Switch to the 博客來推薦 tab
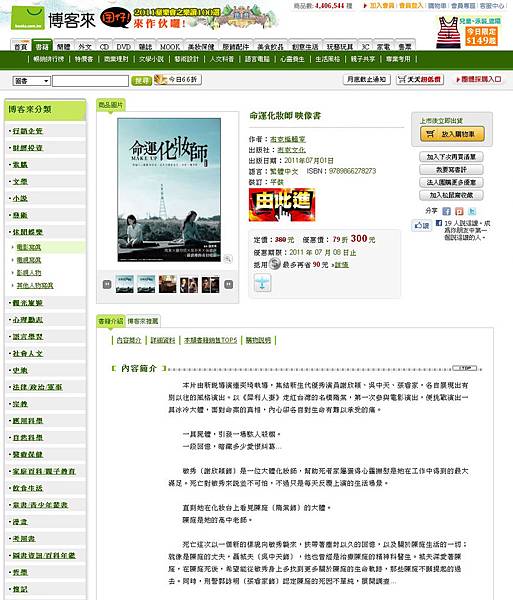Image resolution: width=513 pixels, height=600 pixels. click(x=143, y=321)
